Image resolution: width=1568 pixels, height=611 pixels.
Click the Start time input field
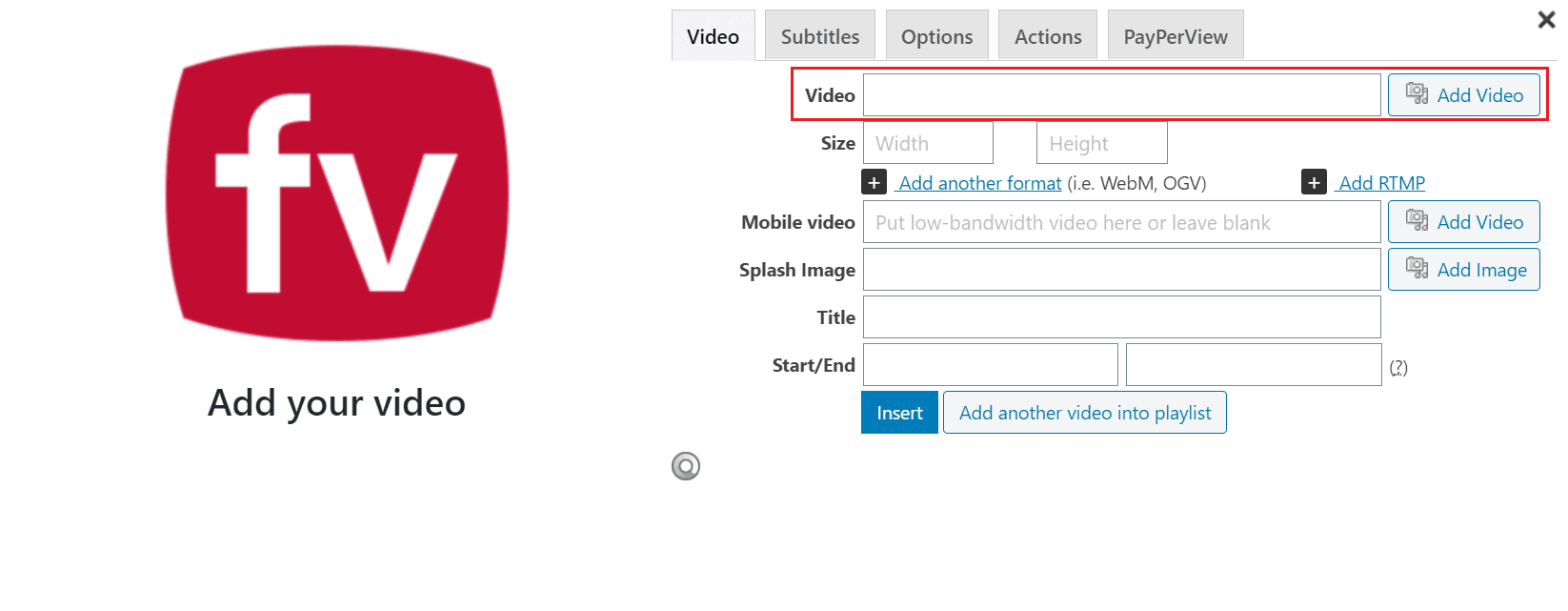[991, 365]
